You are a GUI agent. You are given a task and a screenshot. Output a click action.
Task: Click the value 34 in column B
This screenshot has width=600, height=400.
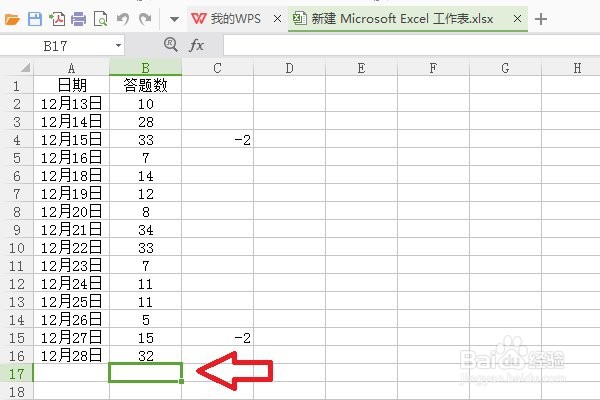pyautogui.click(x=145, y=229)
